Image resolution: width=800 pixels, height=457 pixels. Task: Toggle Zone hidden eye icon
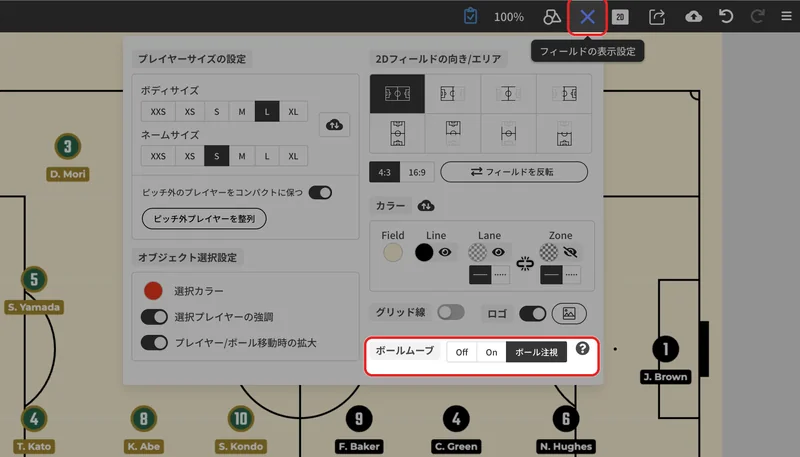tap(570, 252)
